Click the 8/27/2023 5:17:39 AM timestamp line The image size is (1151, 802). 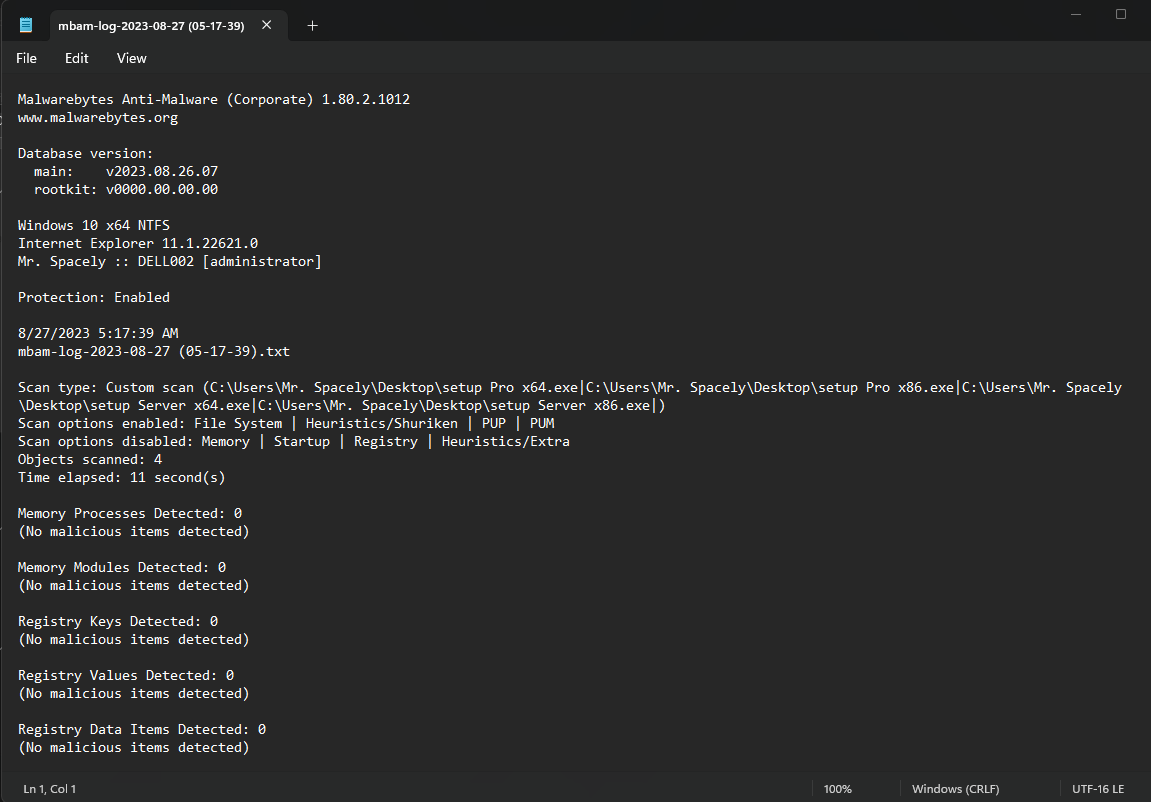[x=98, y=333]
